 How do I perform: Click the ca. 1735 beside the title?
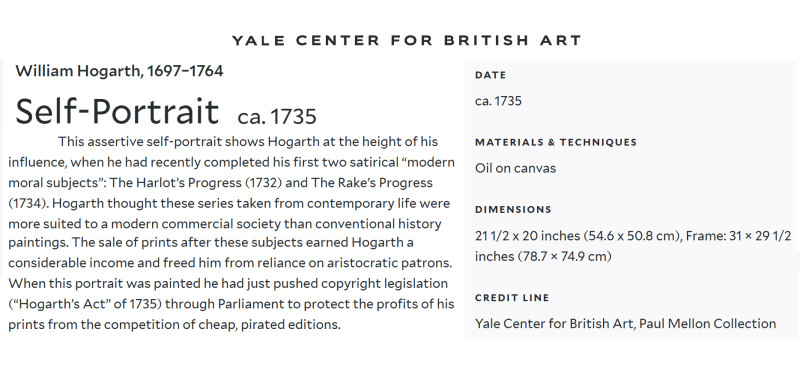click(x=277, y=117)
